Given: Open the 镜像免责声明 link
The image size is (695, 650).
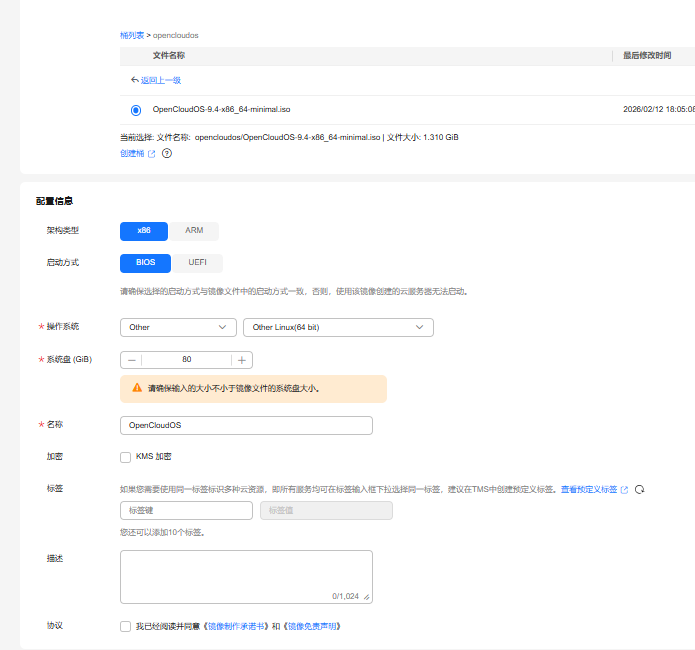Looking at the screenshot, I should (312, 626).
